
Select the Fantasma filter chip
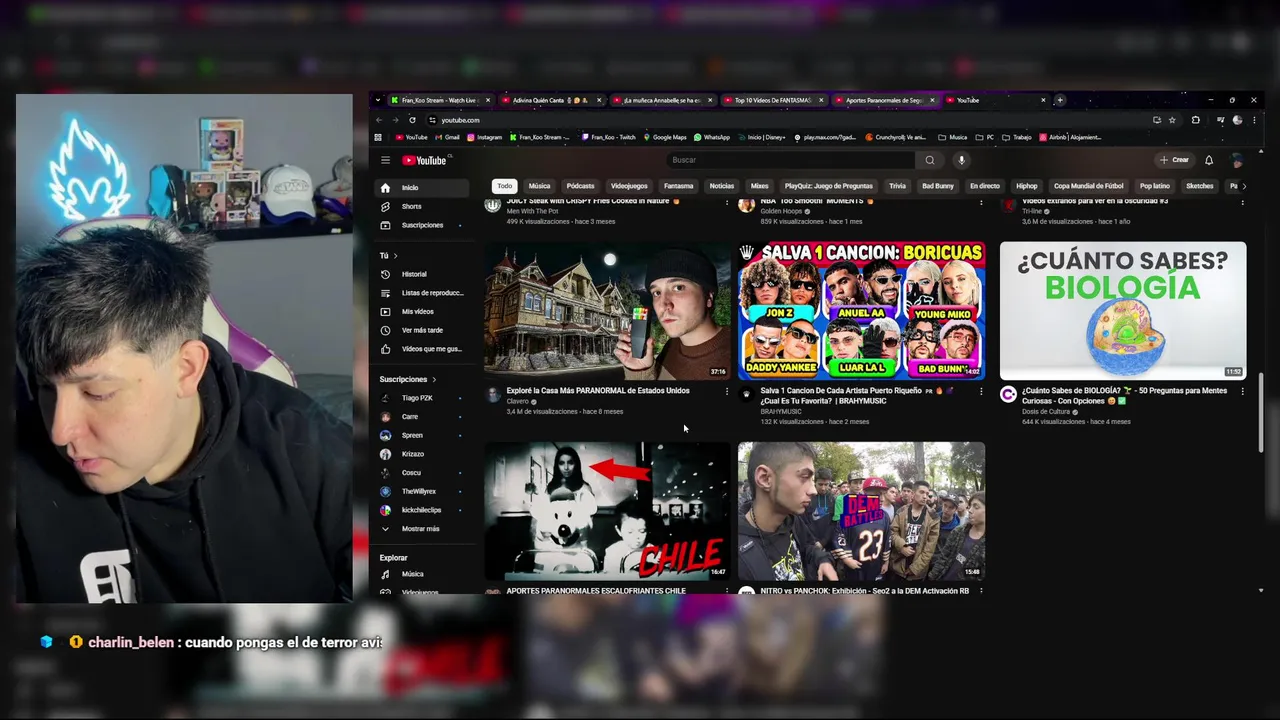678,186
